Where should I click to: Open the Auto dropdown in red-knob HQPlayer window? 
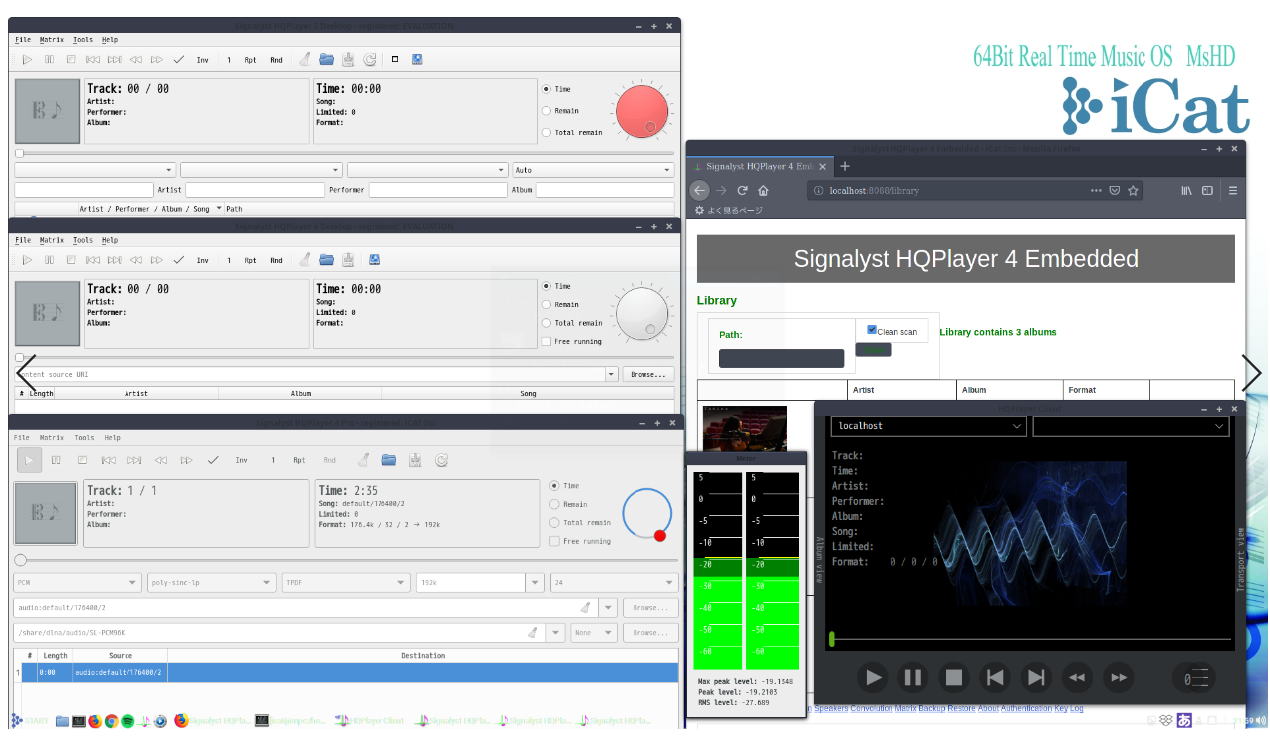593,170
